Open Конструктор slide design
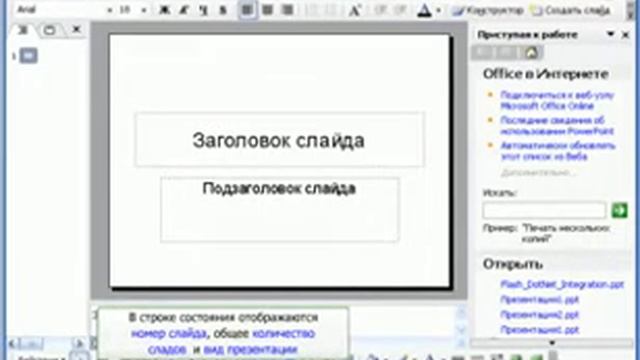 [x=488, y=10]
